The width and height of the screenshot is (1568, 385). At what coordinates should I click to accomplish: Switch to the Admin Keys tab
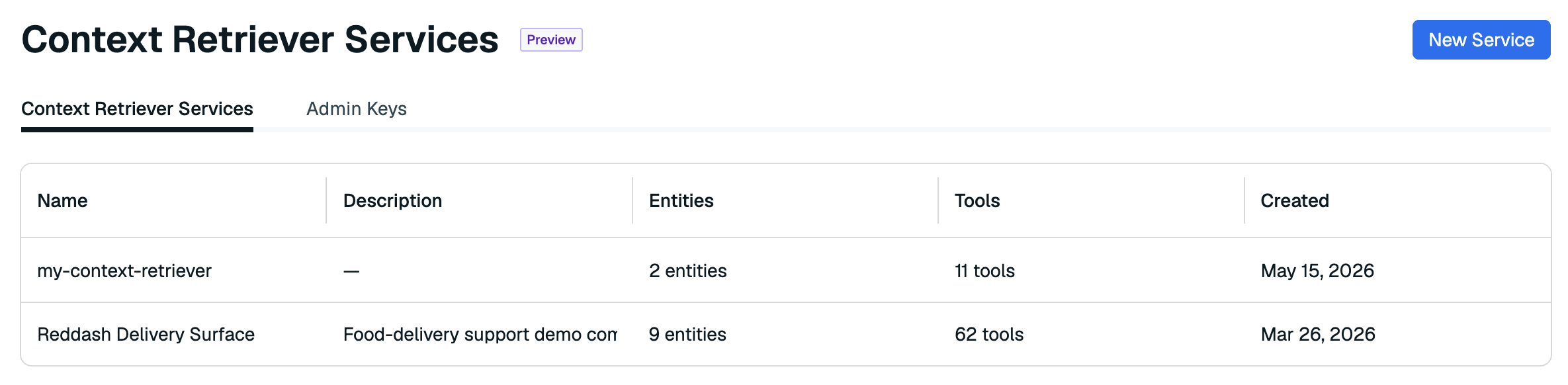click(x=357, y=108)
